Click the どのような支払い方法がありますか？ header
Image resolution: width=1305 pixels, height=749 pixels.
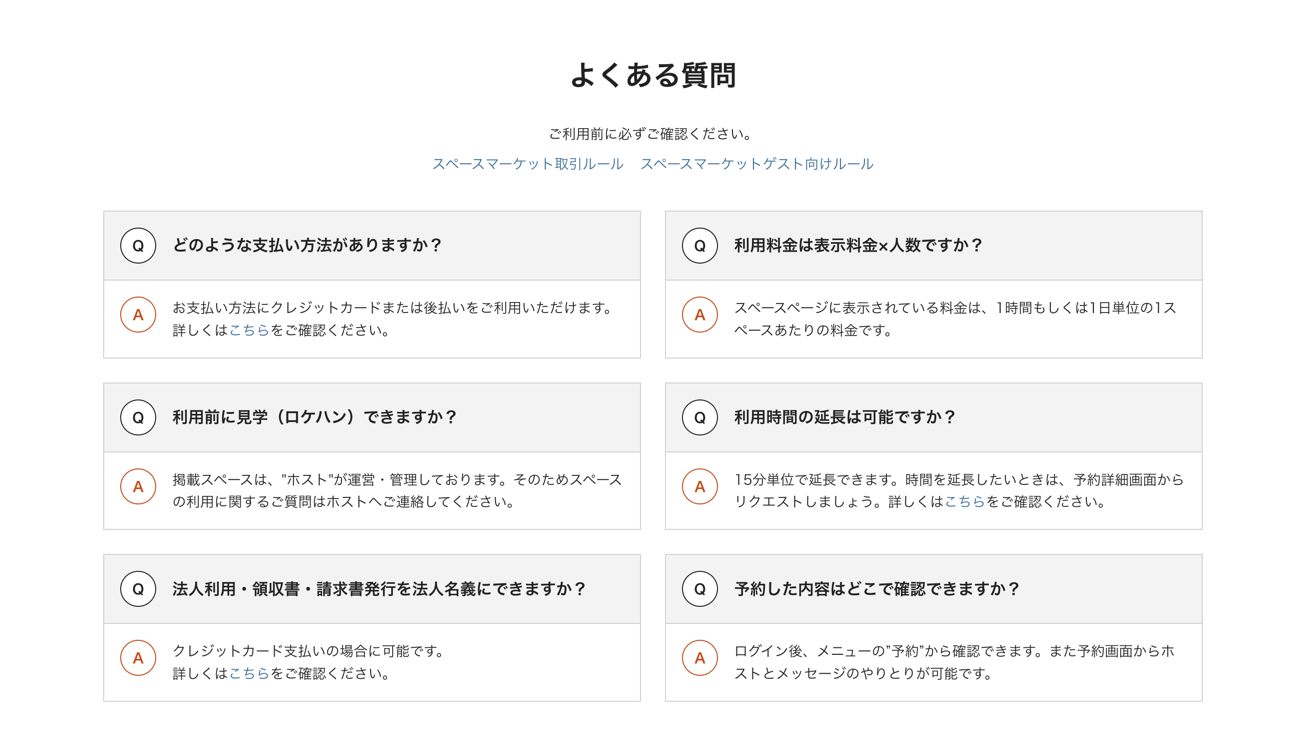pyautogui.click(x=372, y=245)
